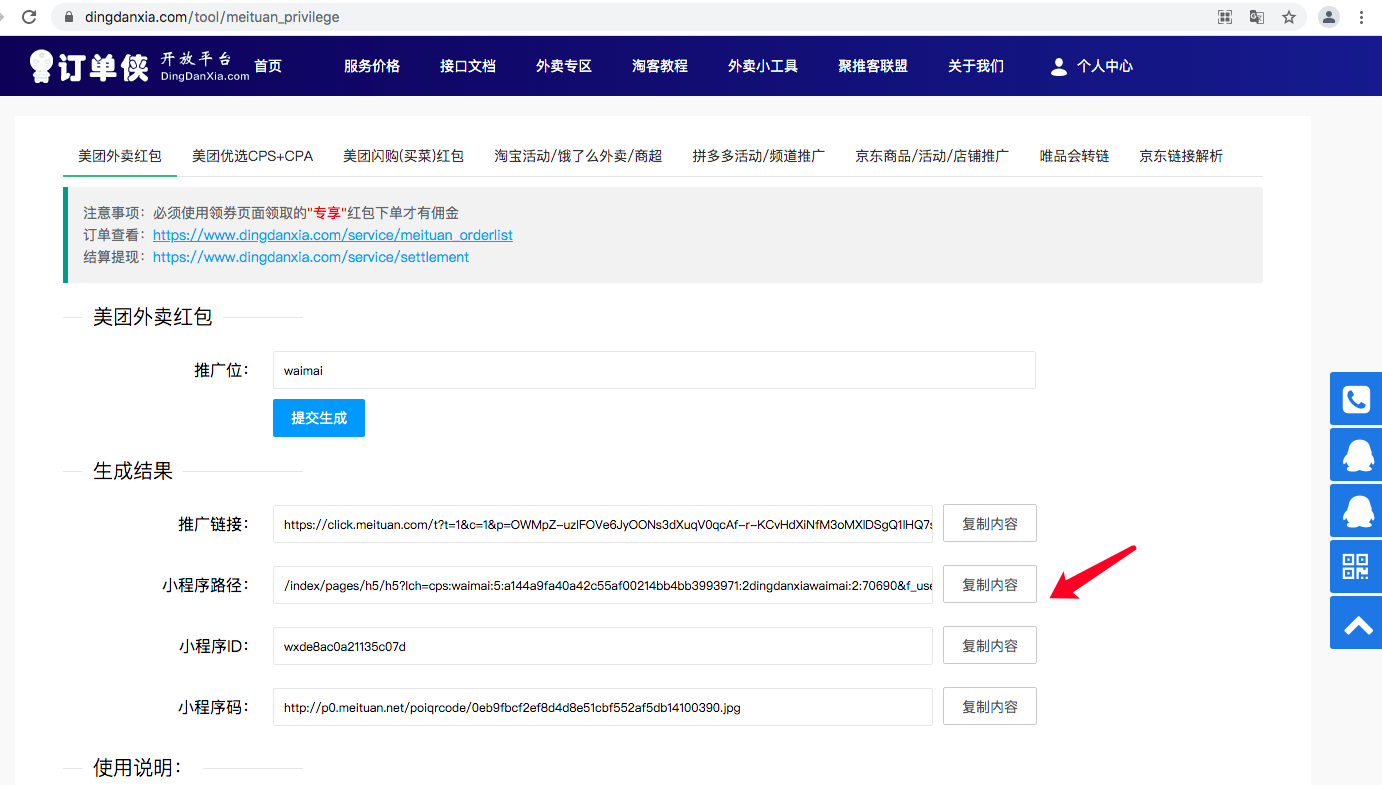Bookmark this page with the star icon
The image size is (1382, 785).
tap(1289, 17)
